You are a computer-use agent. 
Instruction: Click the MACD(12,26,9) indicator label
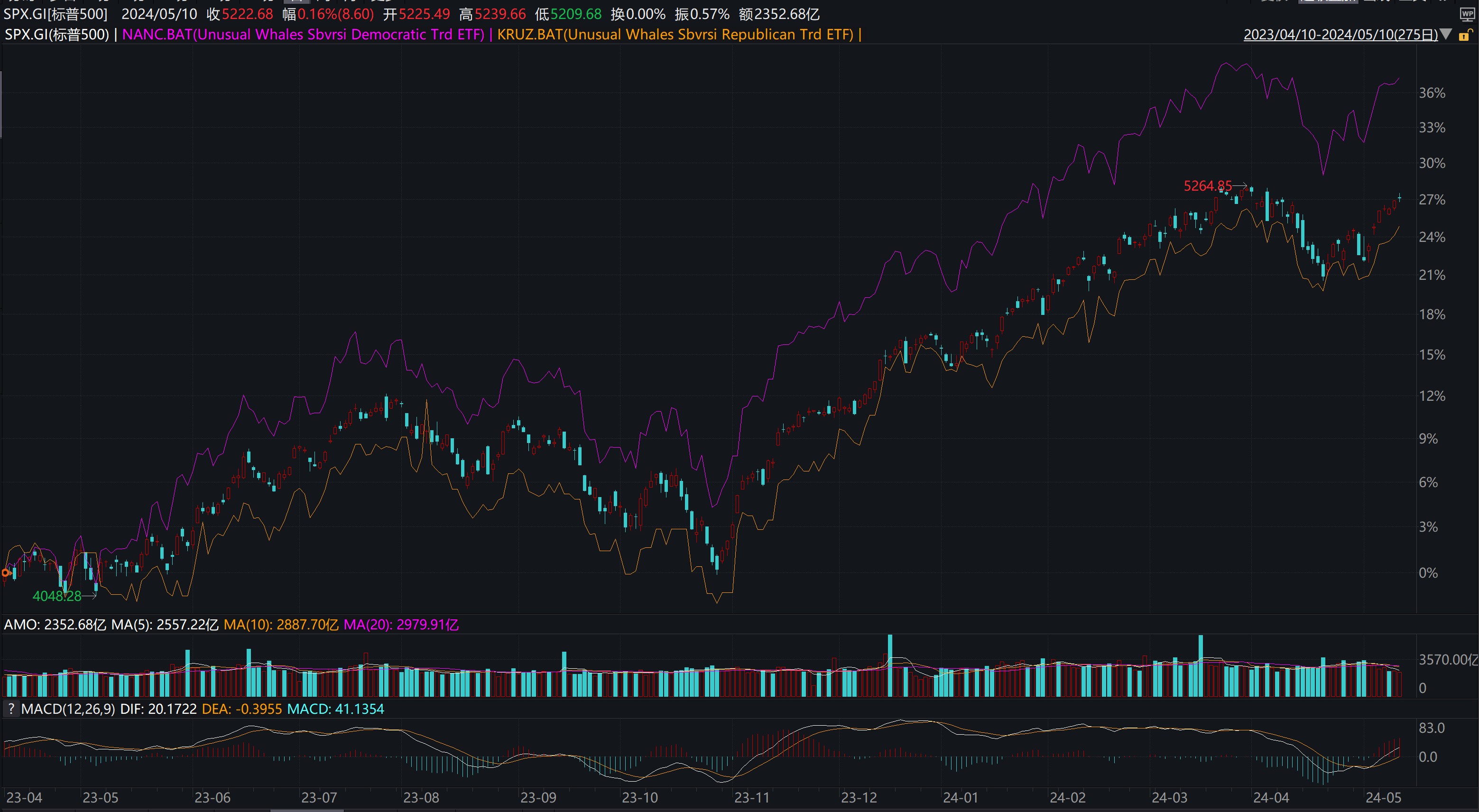click(x=68, y=709)
